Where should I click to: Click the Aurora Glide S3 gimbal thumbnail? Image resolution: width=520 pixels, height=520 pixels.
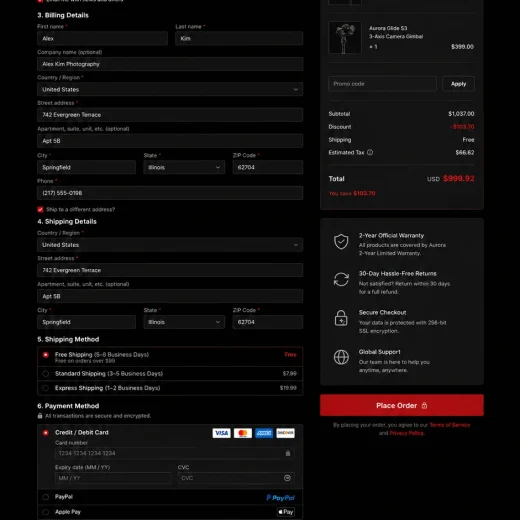tap(345, 38)
